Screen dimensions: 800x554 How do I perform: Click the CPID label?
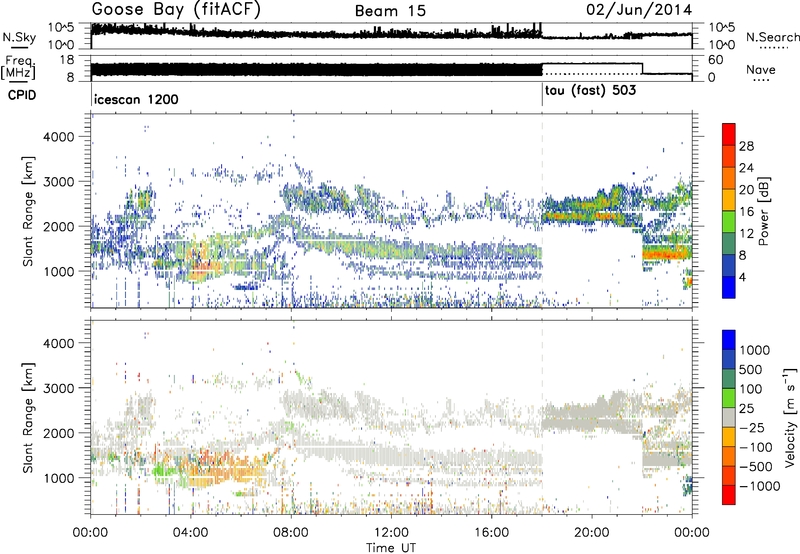click(22, 95)
